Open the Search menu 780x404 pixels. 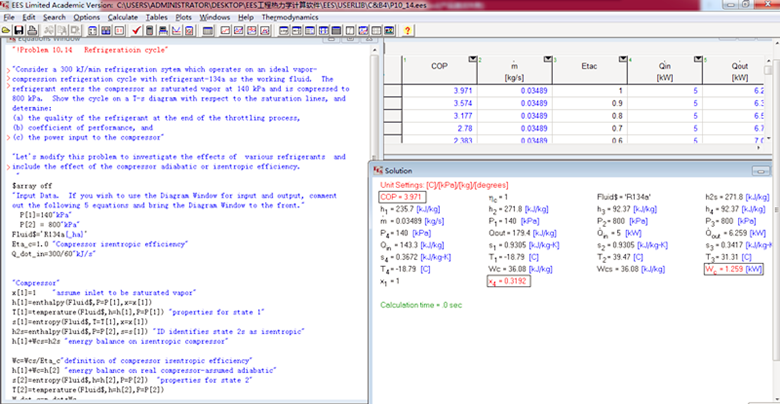pyautogui.click(x=54, y=17)
